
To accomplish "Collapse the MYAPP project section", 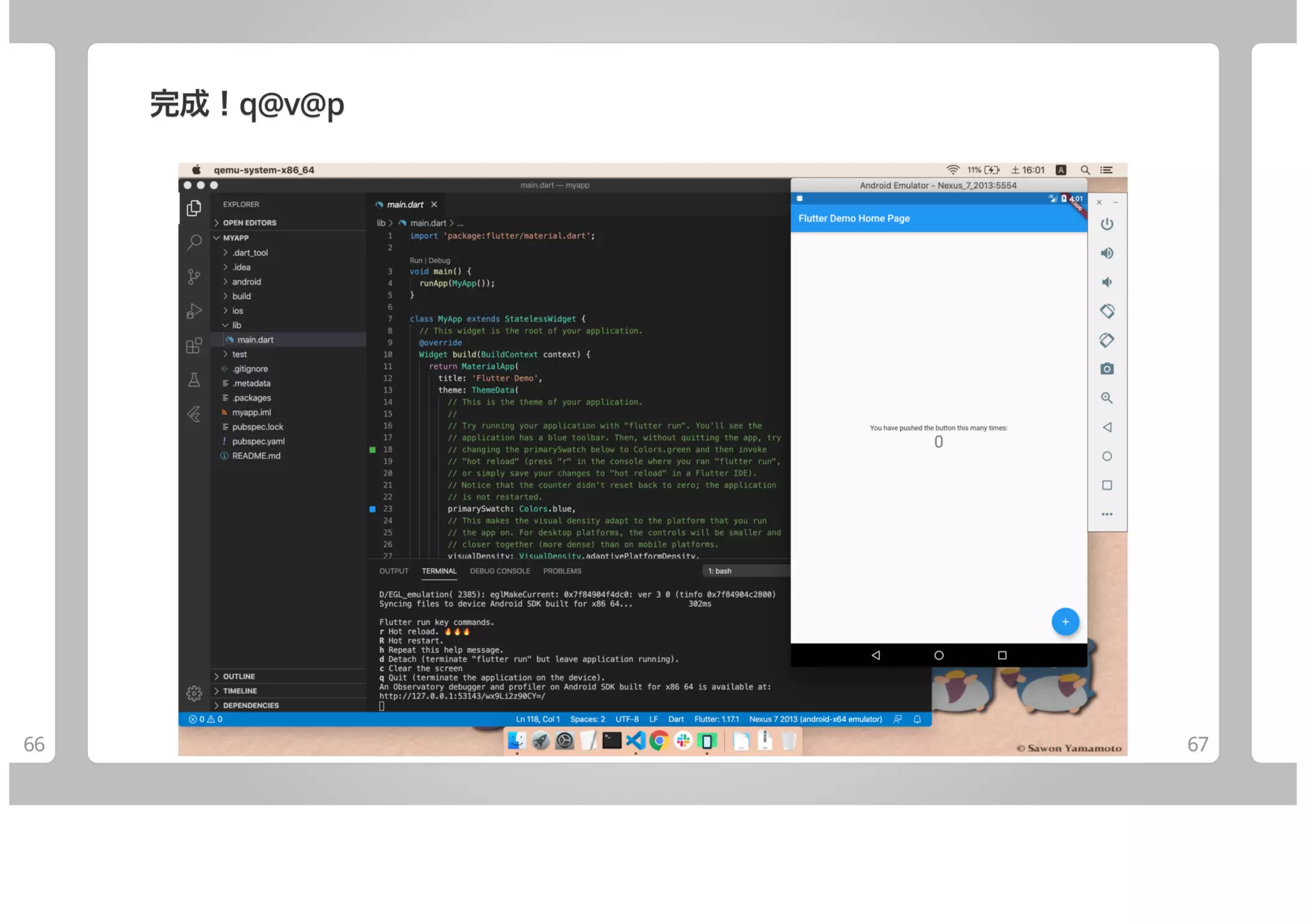I will tap(288, 237).
